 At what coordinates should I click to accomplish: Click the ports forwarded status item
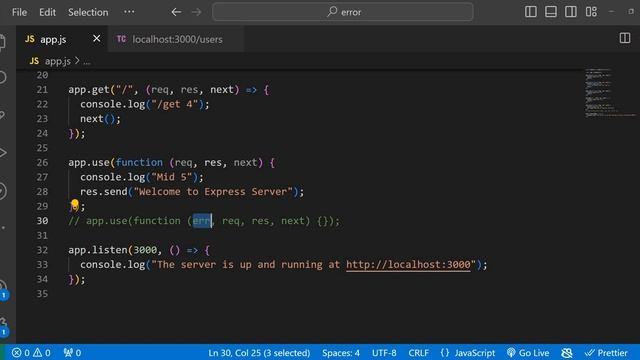[x=72, y=353]
